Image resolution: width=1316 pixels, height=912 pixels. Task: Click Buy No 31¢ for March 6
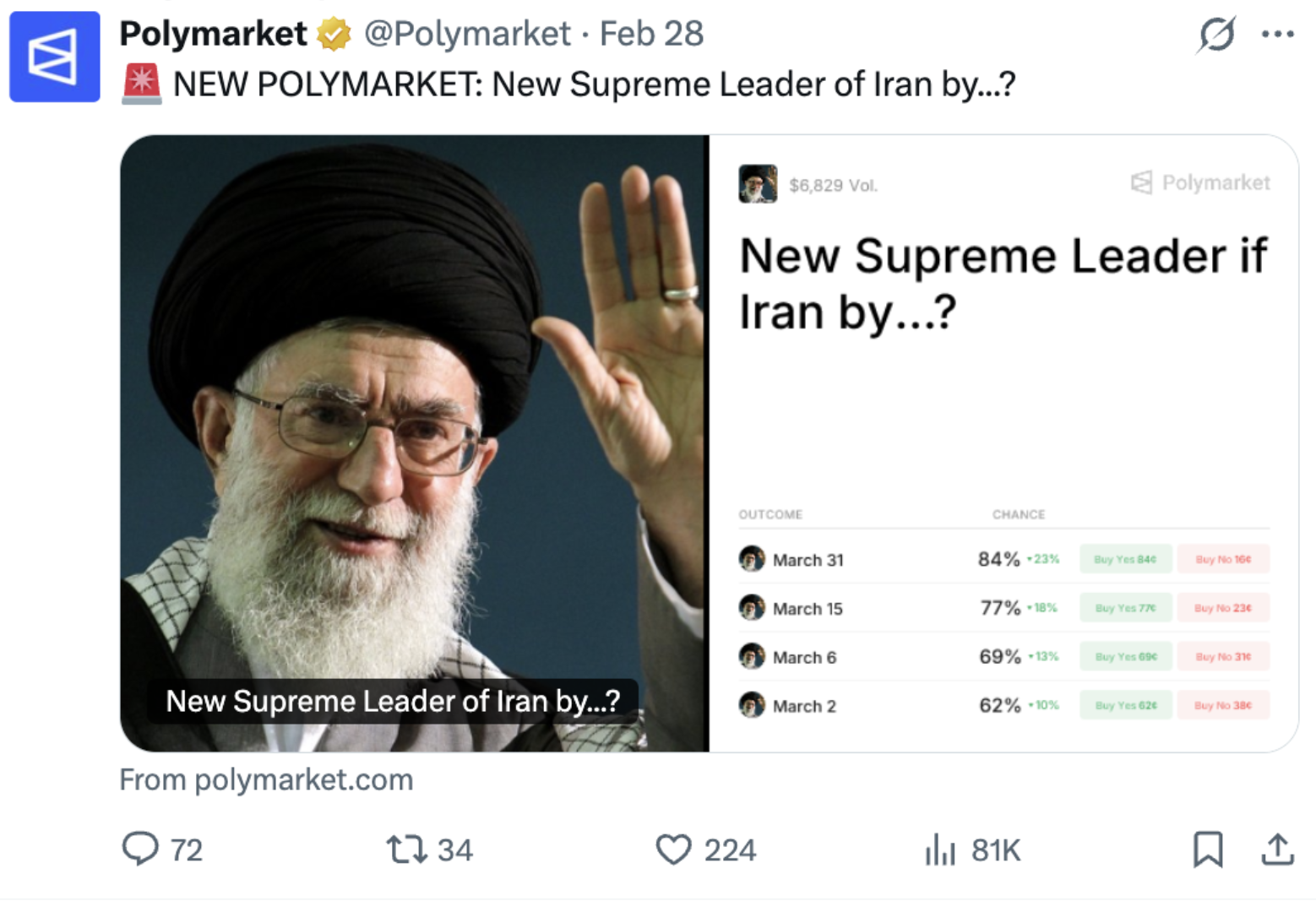pyautogui.click(x=1223, y=656)
